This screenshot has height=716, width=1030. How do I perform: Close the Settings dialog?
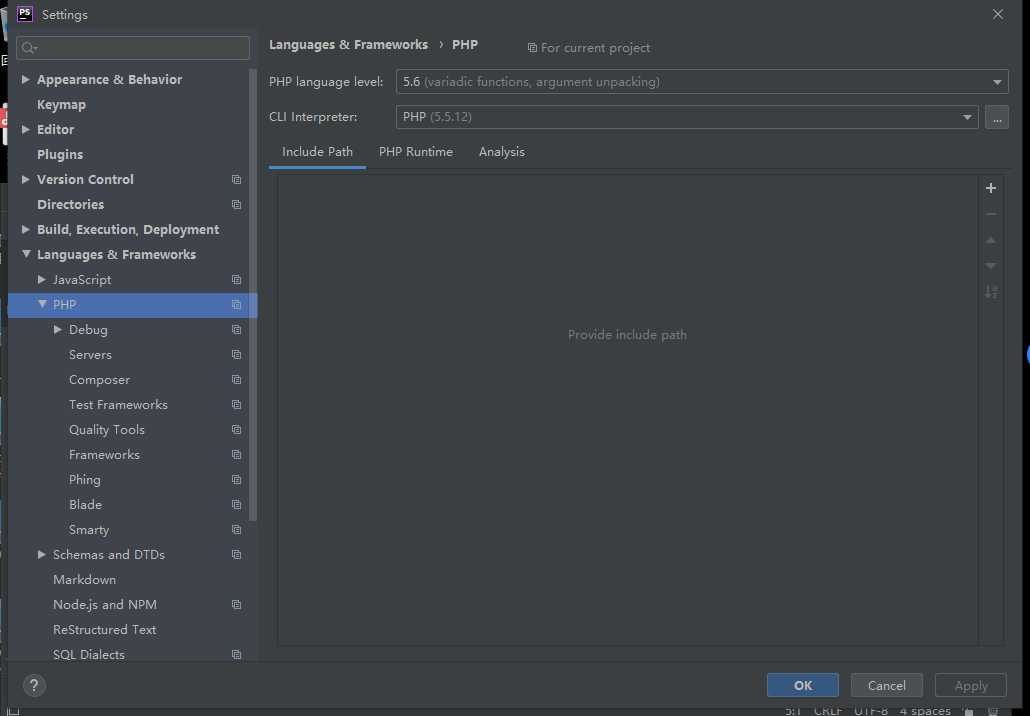(x=998, y=14)
